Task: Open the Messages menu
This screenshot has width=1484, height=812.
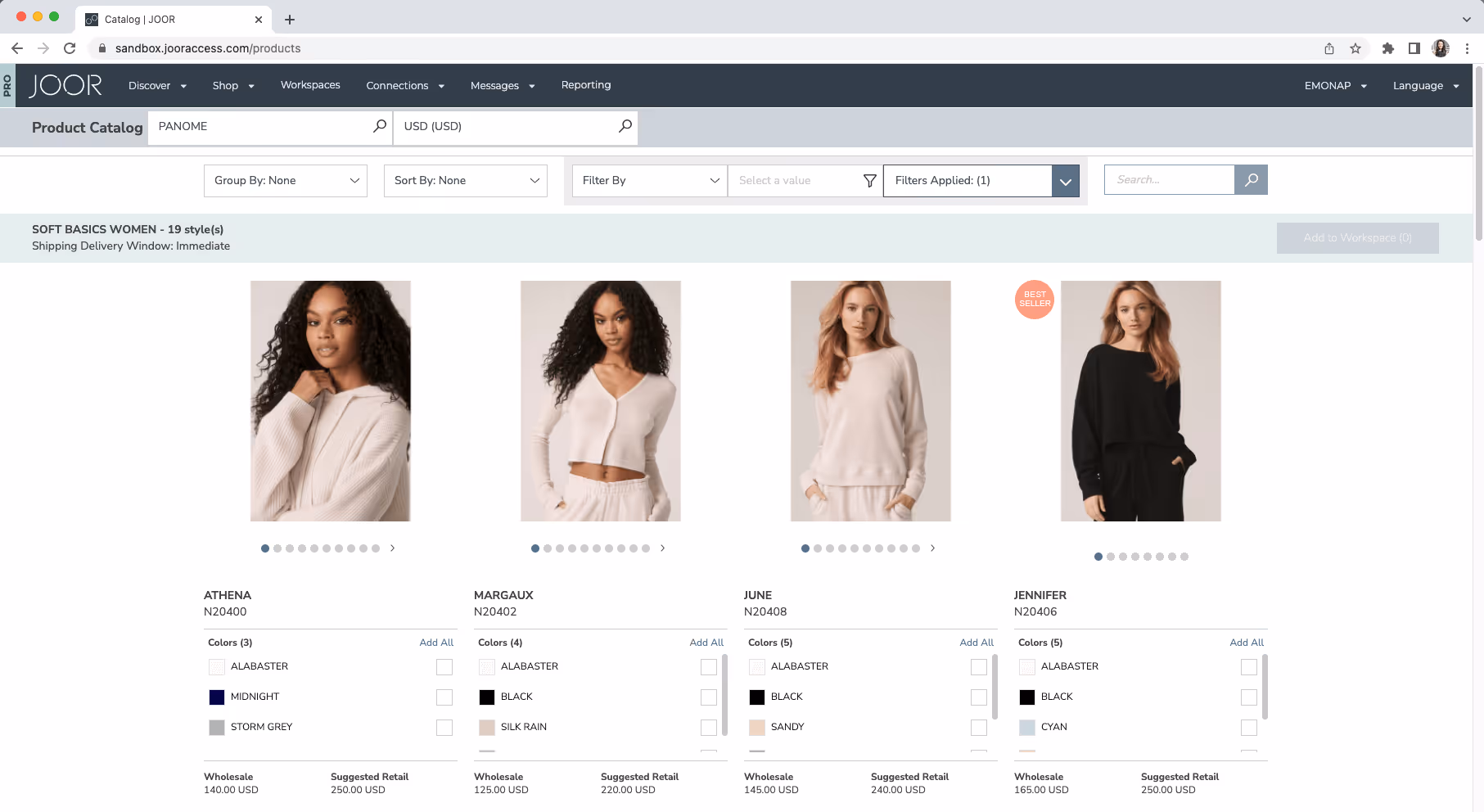Action: [503, 85]
